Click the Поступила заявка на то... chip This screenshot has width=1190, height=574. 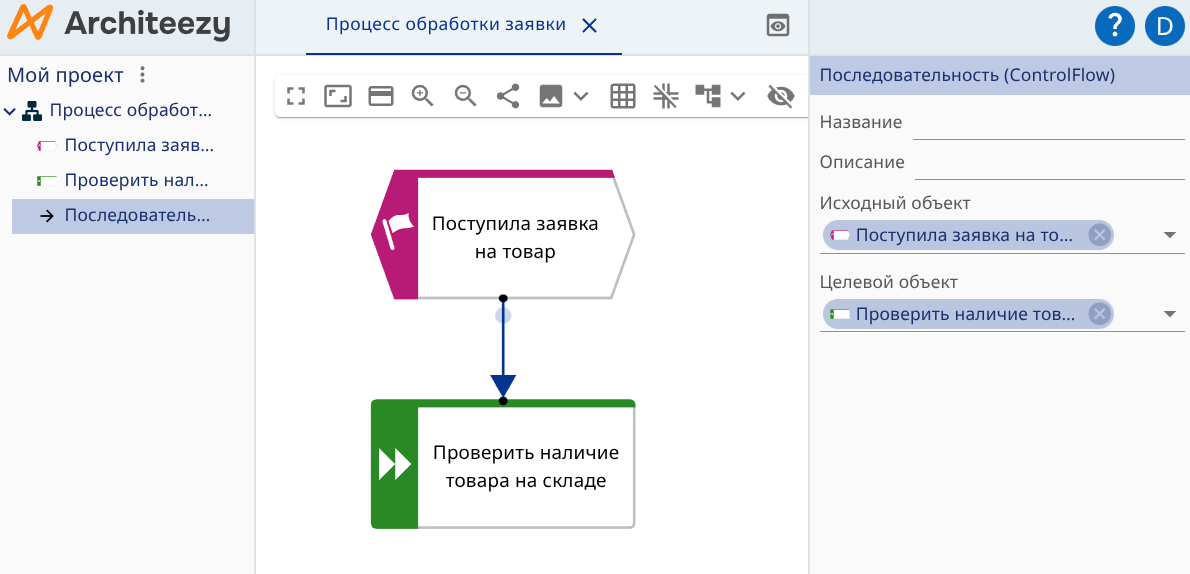(x=968, y=235)
